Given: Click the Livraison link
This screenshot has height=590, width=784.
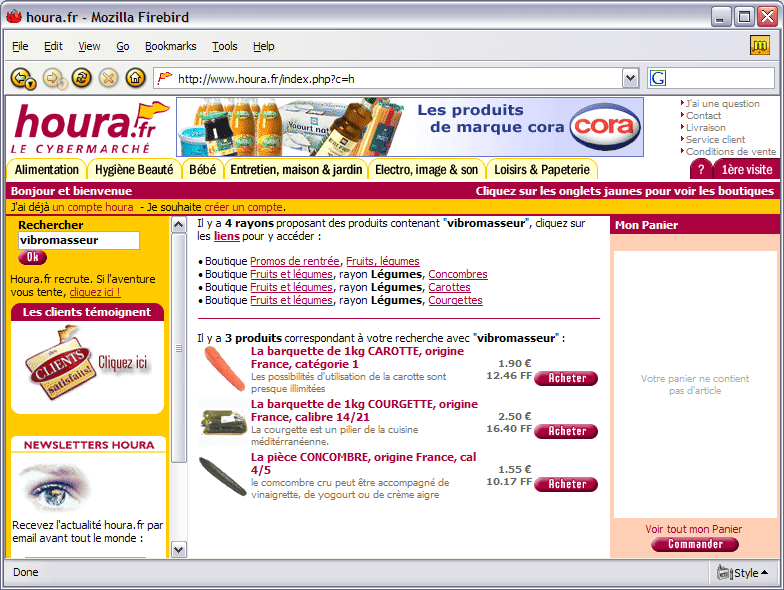Looking at the screenshot, I should (x=705, y=128).
